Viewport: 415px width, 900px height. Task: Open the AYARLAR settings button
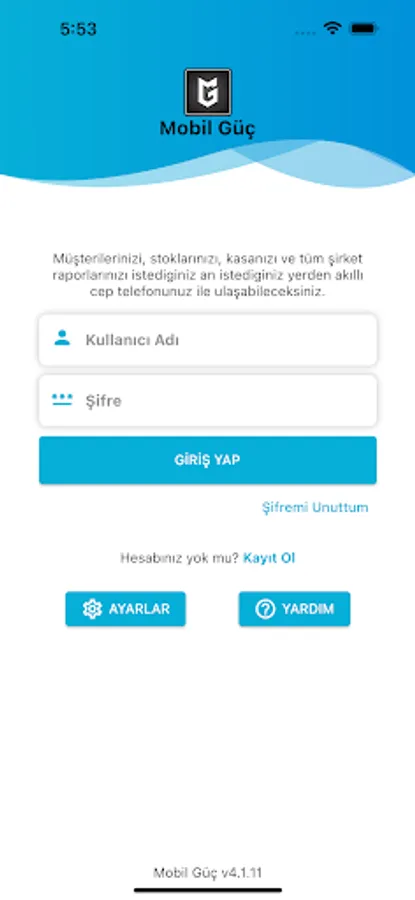coord(126,609)
